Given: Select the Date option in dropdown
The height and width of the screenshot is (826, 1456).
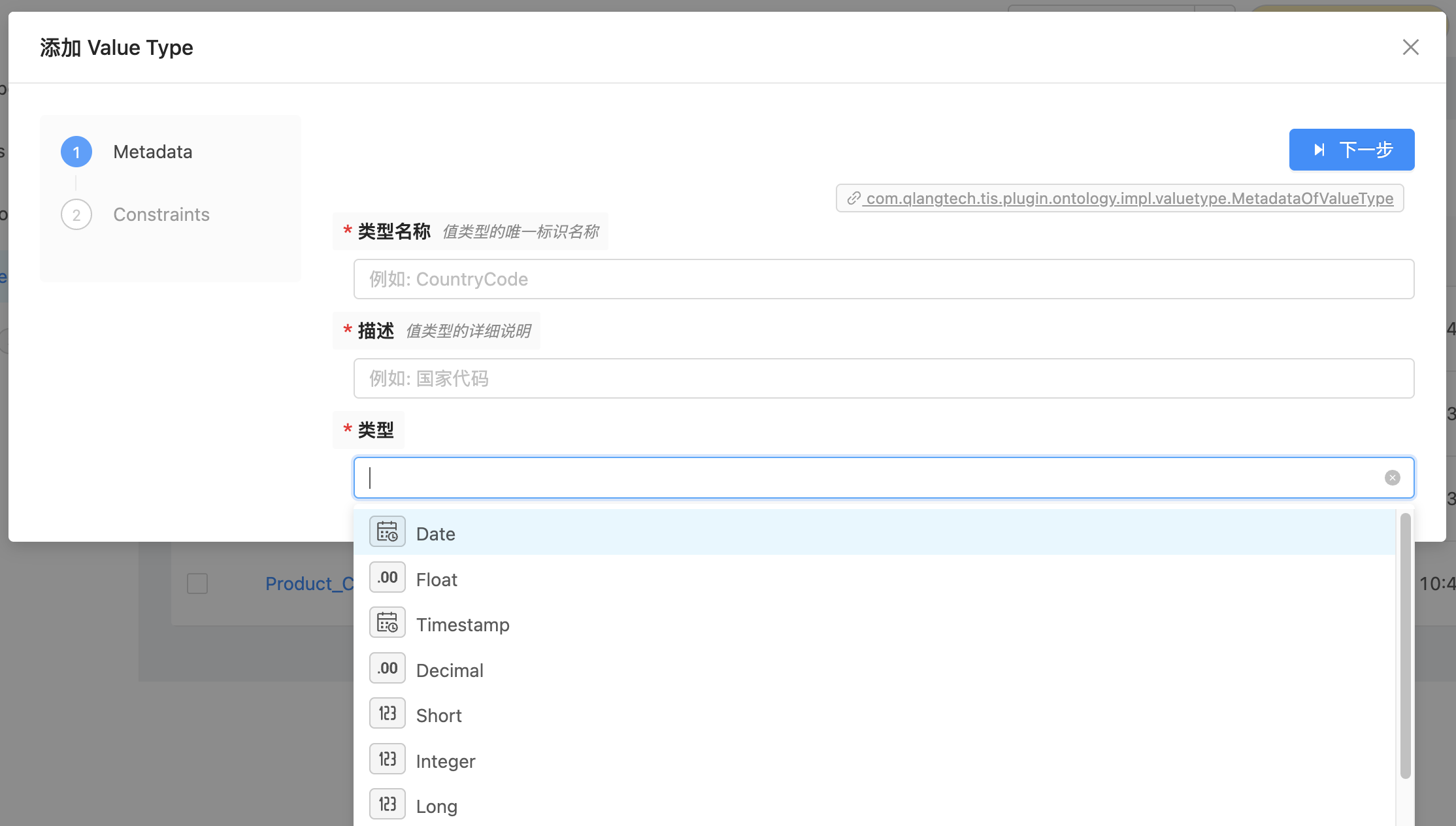Looking at the screenshot, I should pyautogui.click(x=874, y=533).
